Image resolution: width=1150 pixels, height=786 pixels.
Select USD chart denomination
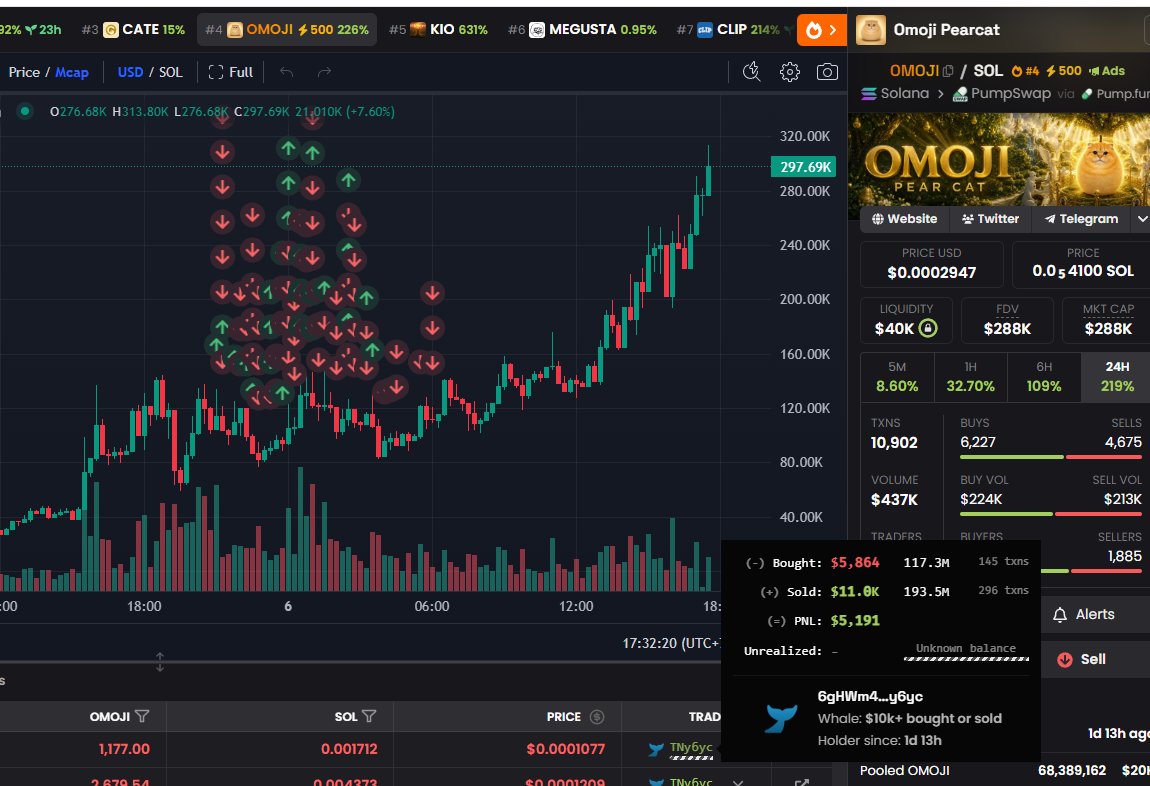(131, 72)
